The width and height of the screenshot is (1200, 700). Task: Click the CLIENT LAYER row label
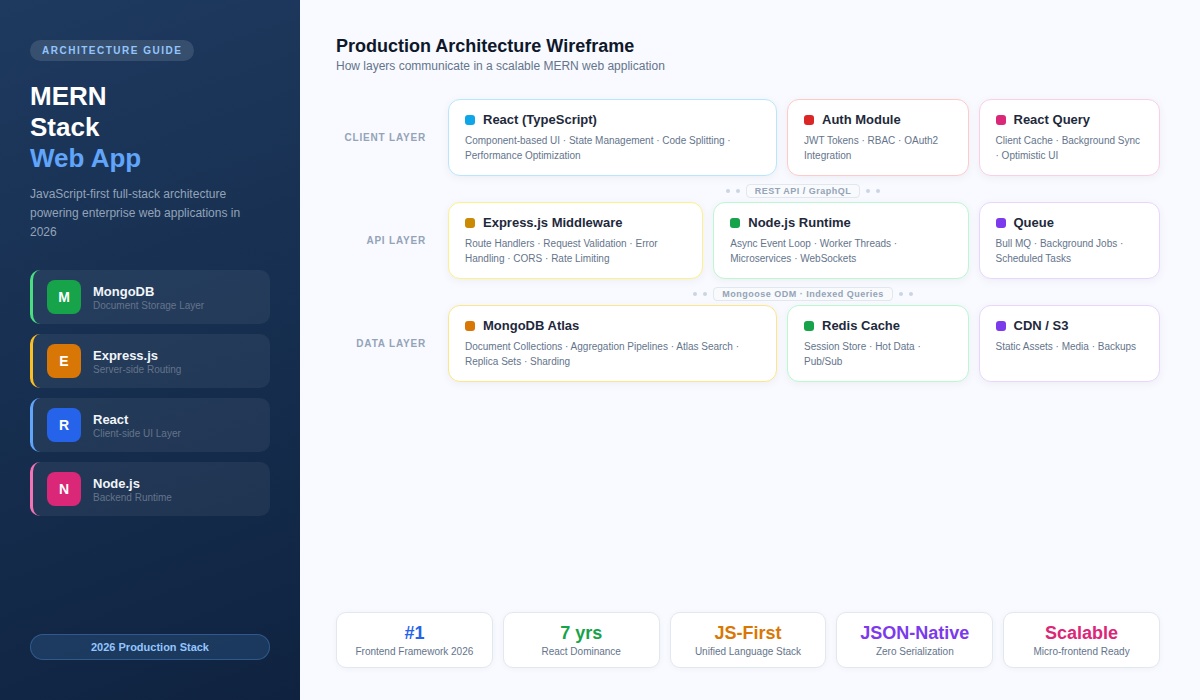(385, 138)
